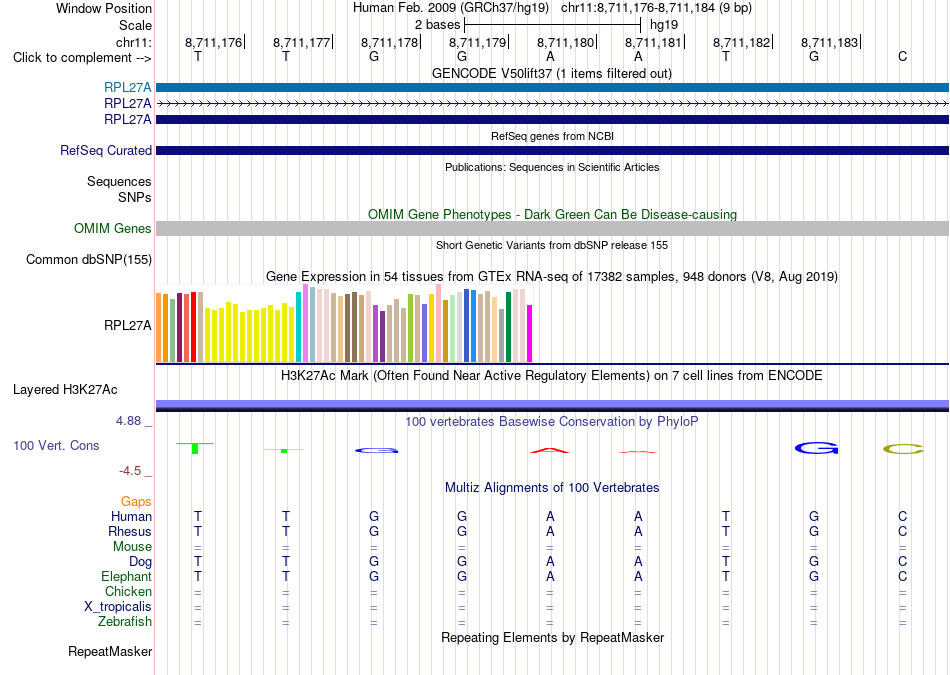Click 'Repeating Elements by RepeatMasker' title
Viewport: 950px width, 675px height.
pos(552,637)
